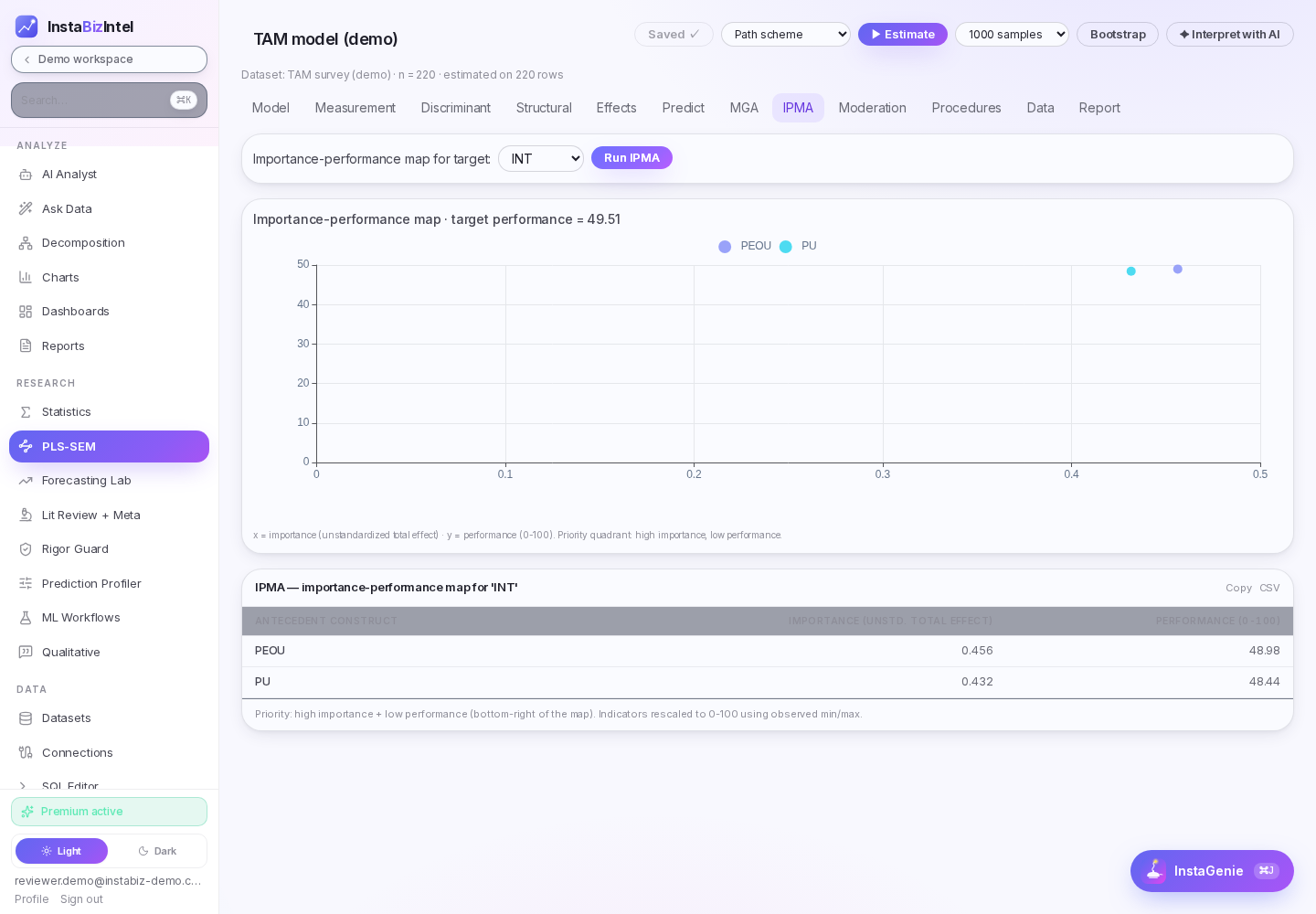Click the Reports document icon
This screenshot has height=914, width=1316.
click(x=26, y=345)
